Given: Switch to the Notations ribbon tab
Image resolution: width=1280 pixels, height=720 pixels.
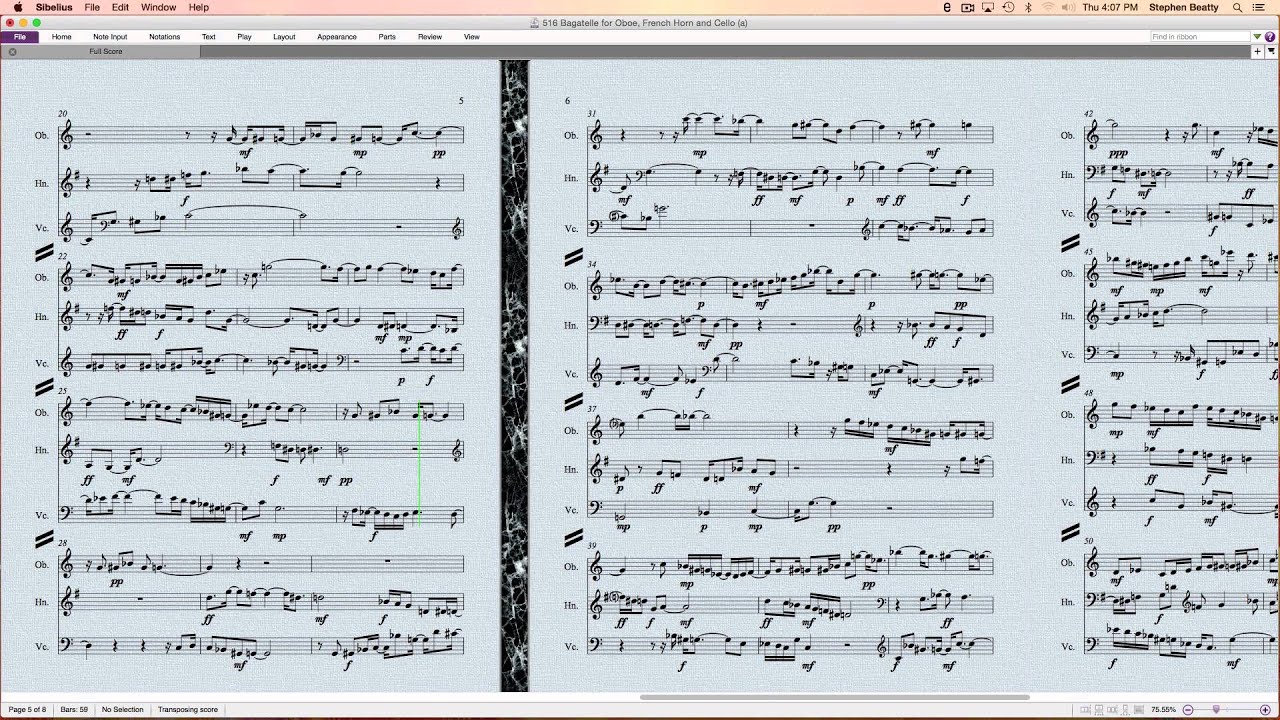Looking at the screenshot, I should pos(165,37).
